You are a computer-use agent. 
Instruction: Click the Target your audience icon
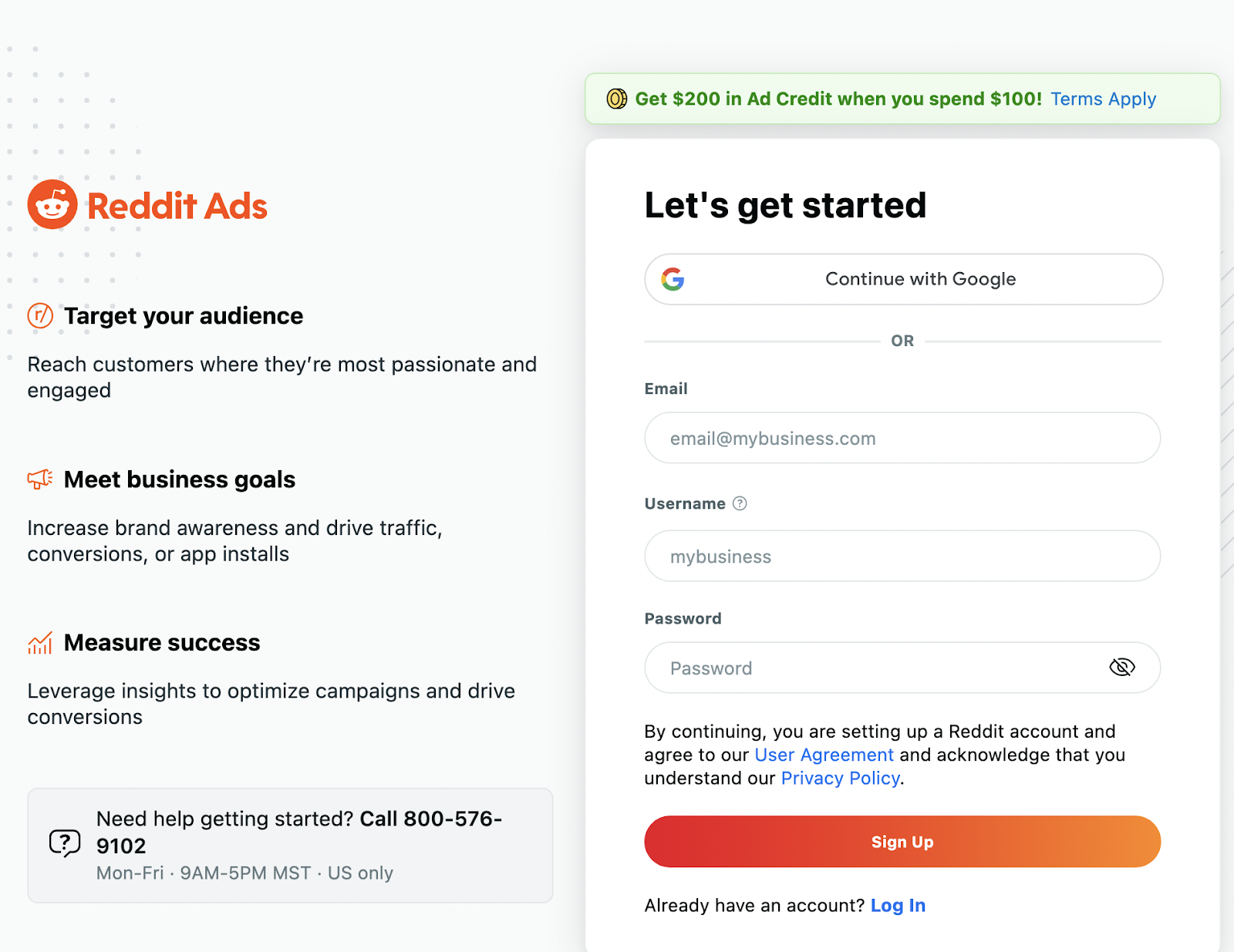[40, 315]
